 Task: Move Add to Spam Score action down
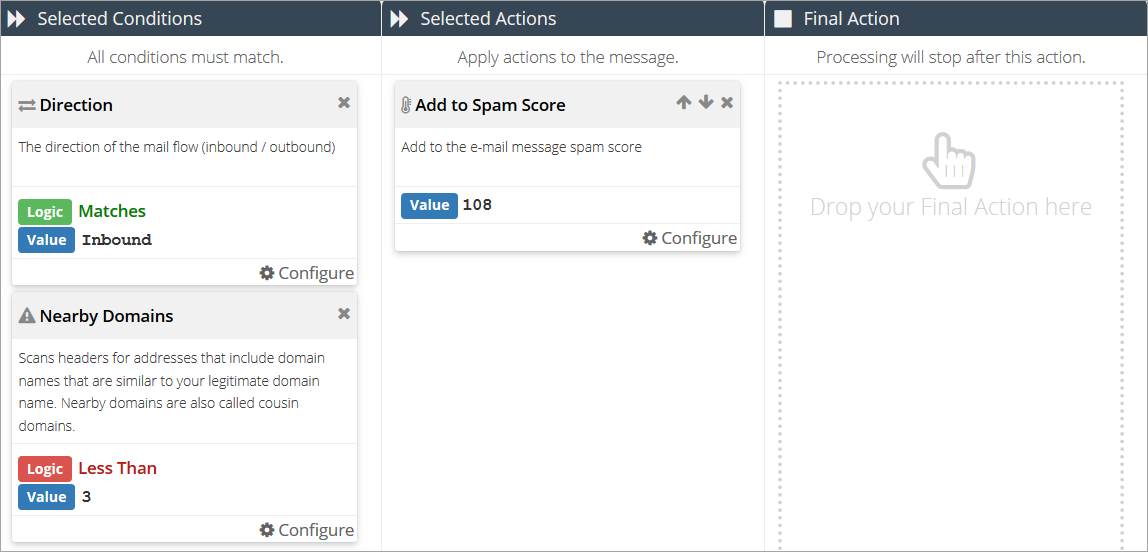pos(706,103)
